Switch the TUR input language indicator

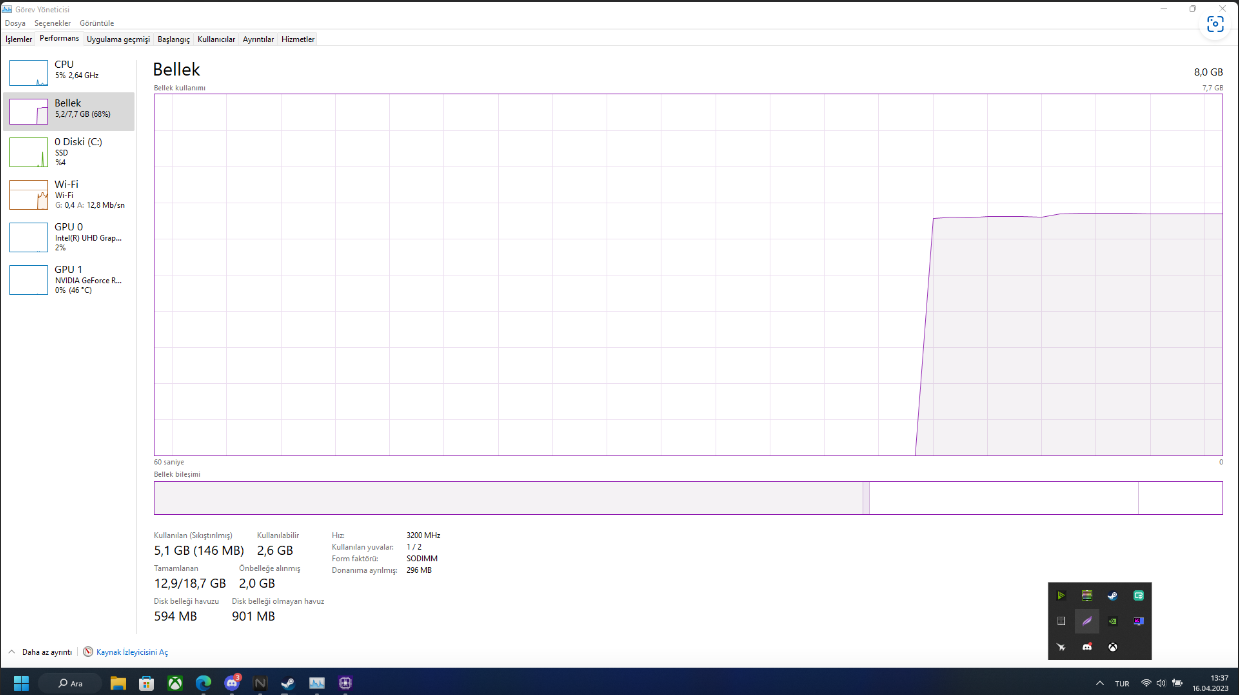click(1122, 683)
